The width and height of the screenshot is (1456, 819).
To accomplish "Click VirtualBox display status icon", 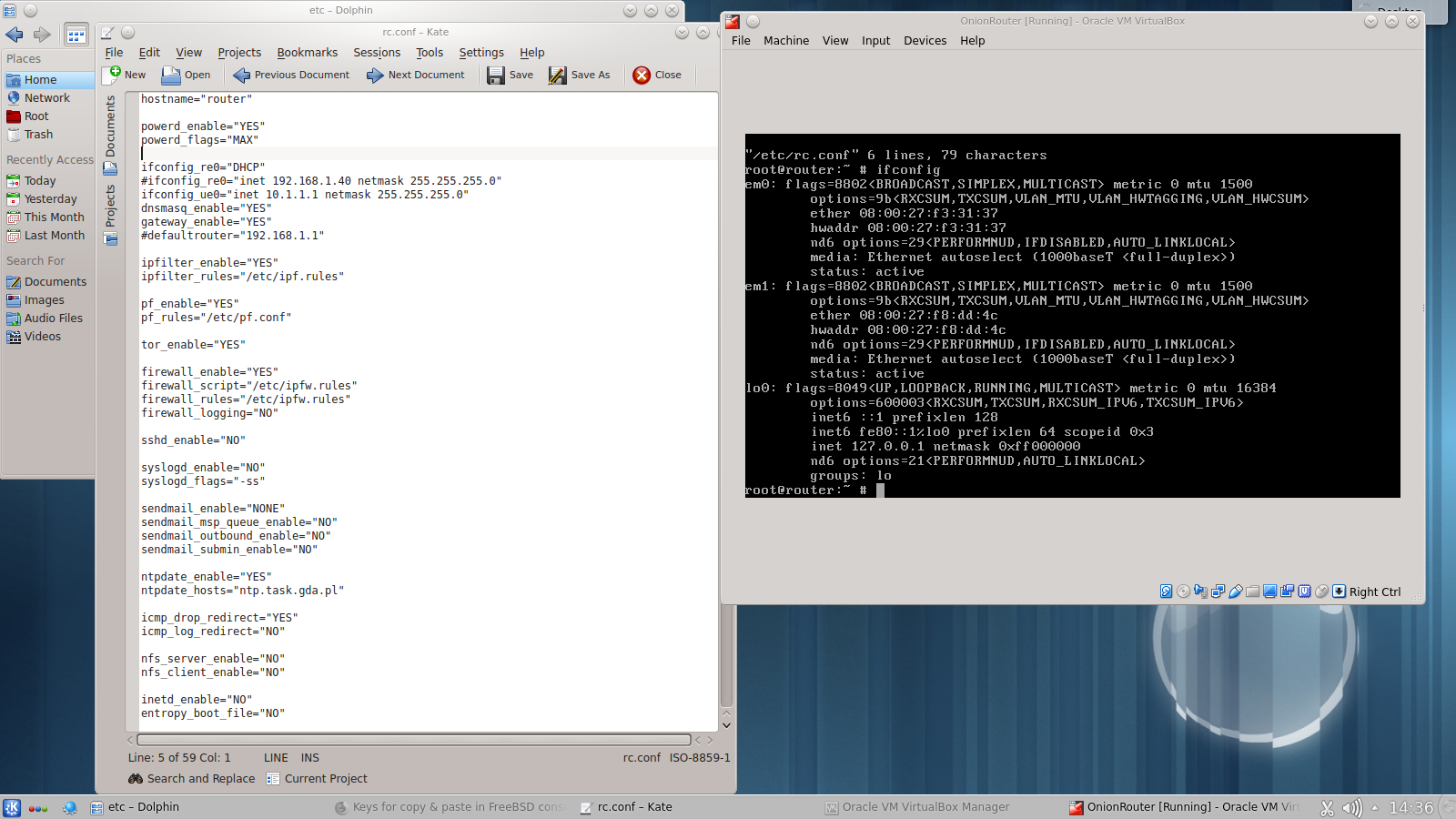I will click(1269, 591).
